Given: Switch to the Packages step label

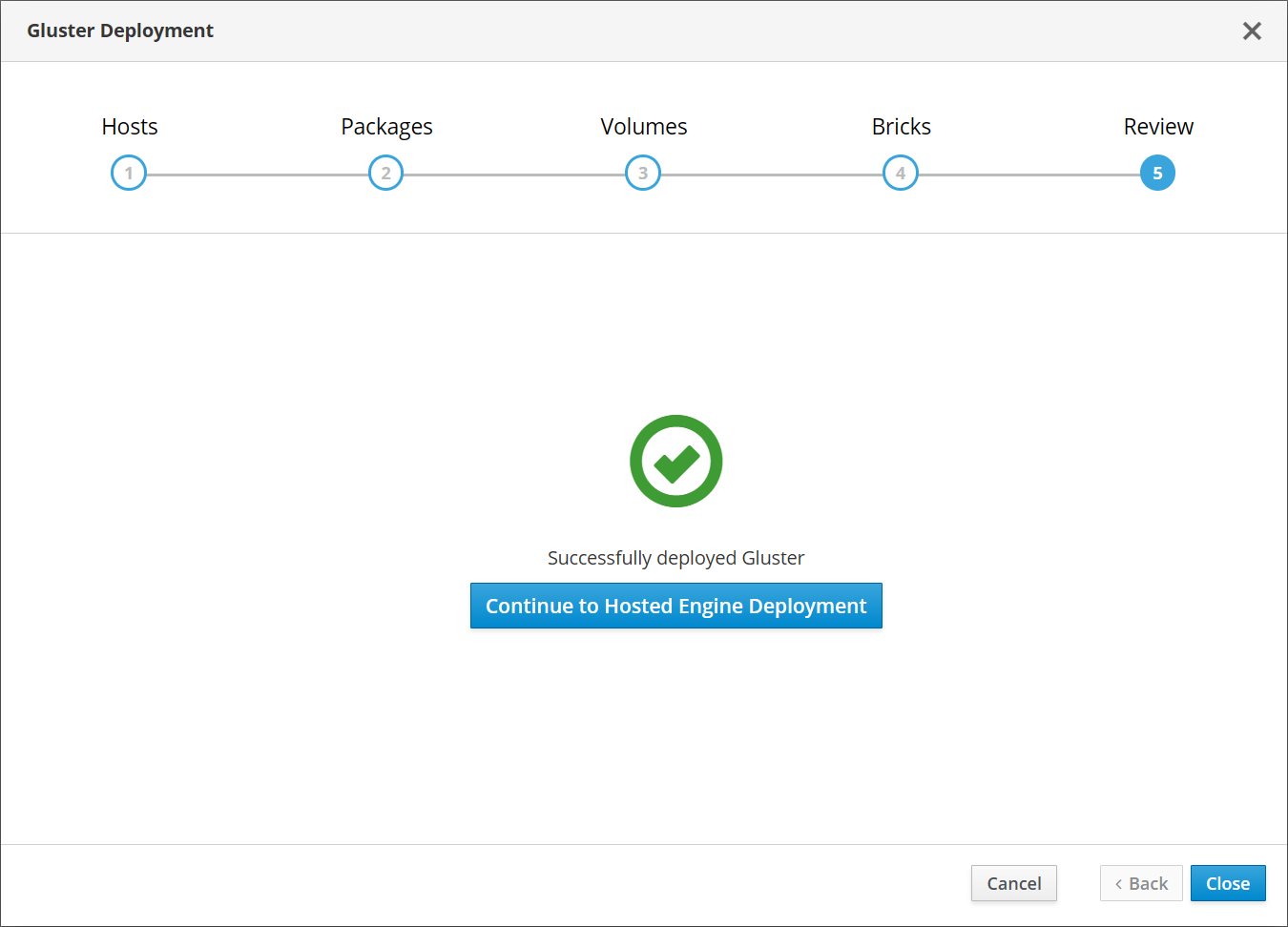Looking at the screenshot, I should tap(386, 127).
